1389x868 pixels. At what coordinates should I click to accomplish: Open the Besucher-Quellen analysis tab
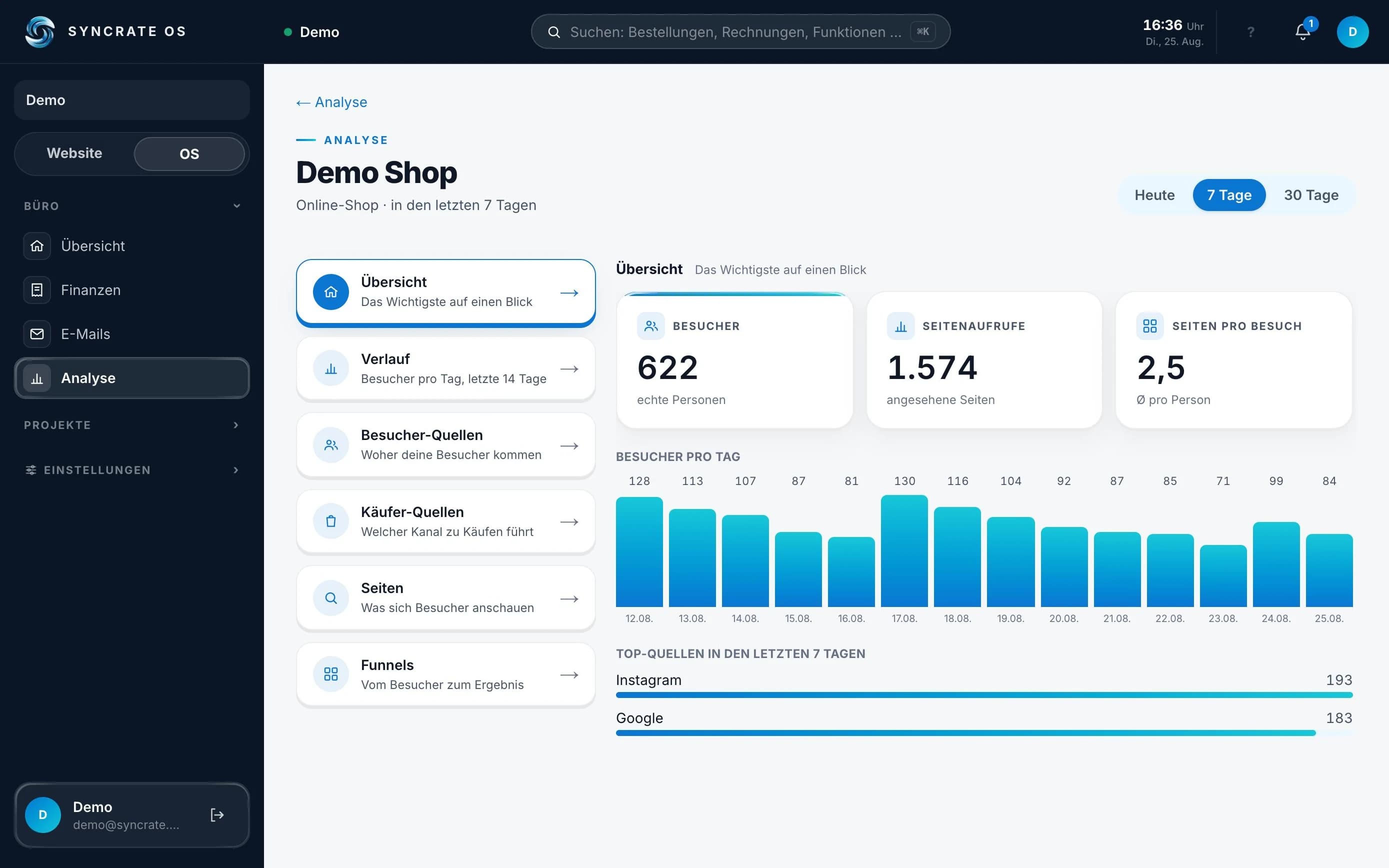445,445
